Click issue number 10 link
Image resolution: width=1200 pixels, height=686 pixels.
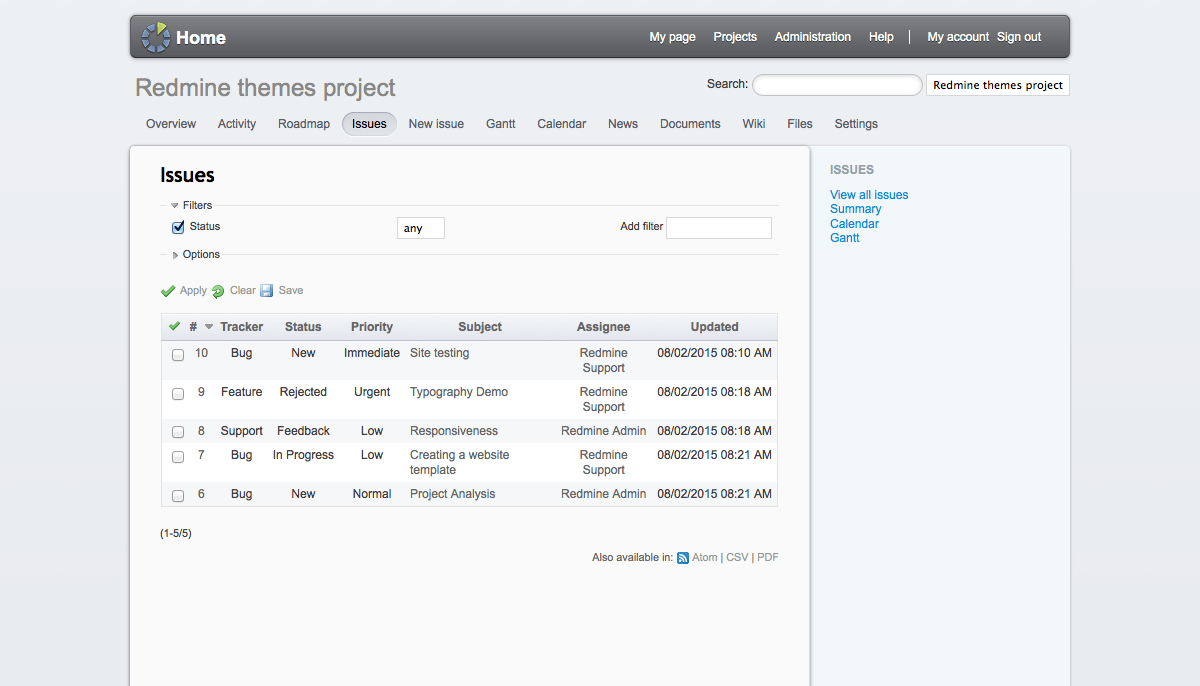tap(202, 353)
